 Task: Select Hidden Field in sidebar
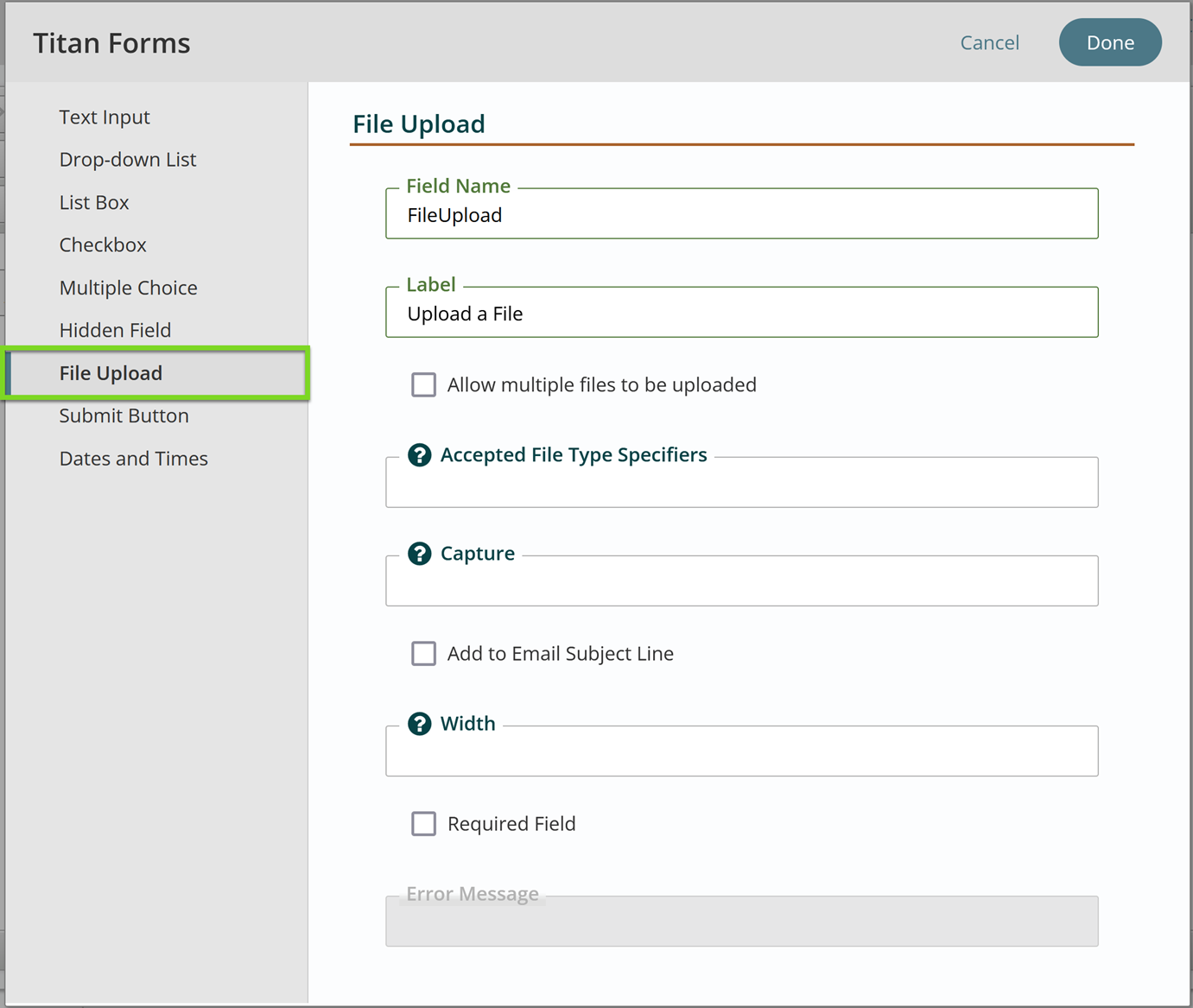coord(115,330)
